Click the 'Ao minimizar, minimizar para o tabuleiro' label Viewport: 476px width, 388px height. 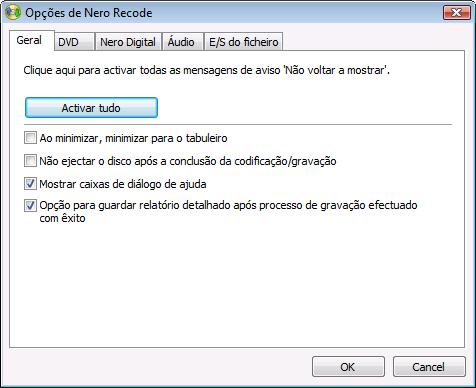click(x=133, y=138)
